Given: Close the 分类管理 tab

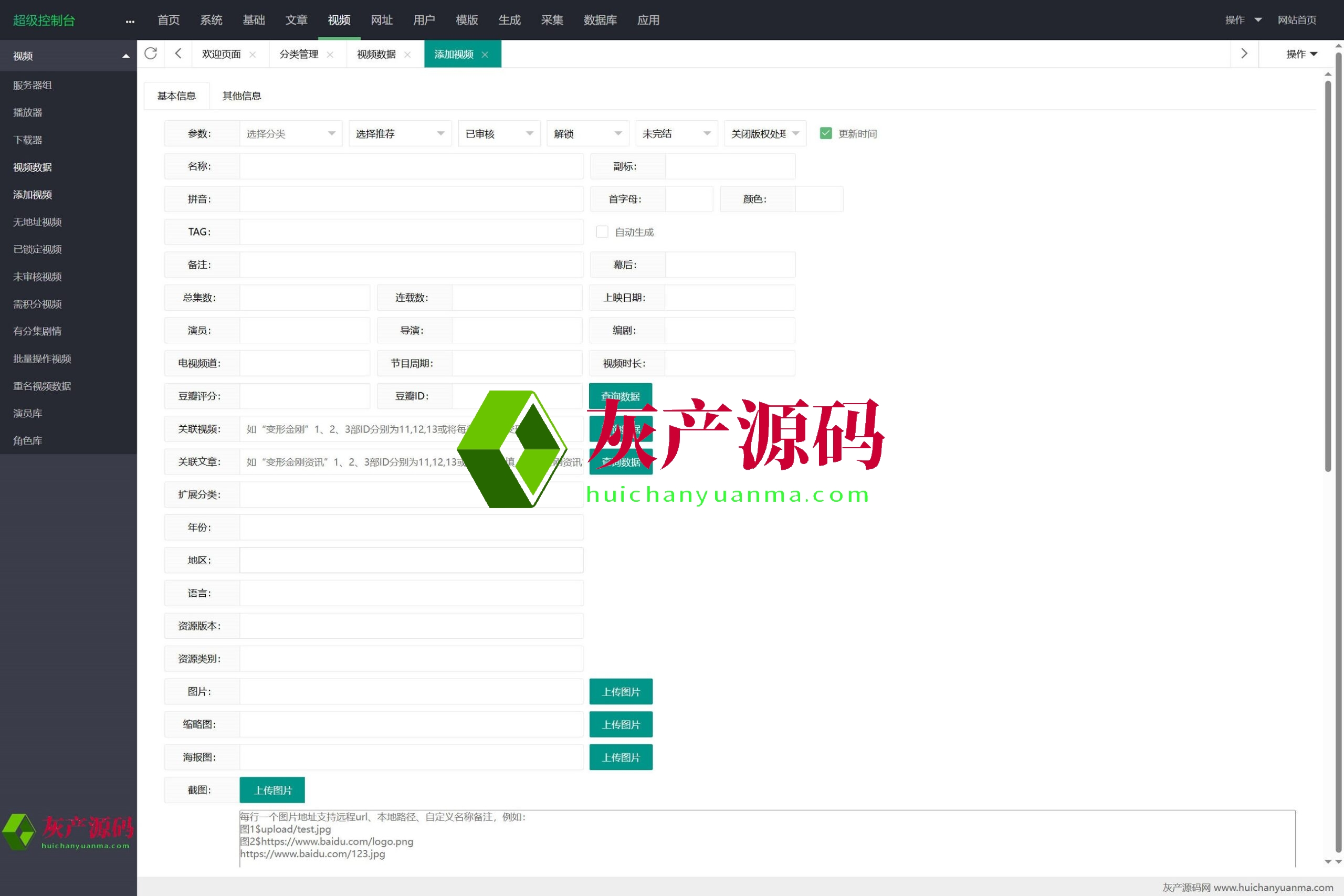Looking at the screenshot, I should [330, 55].
